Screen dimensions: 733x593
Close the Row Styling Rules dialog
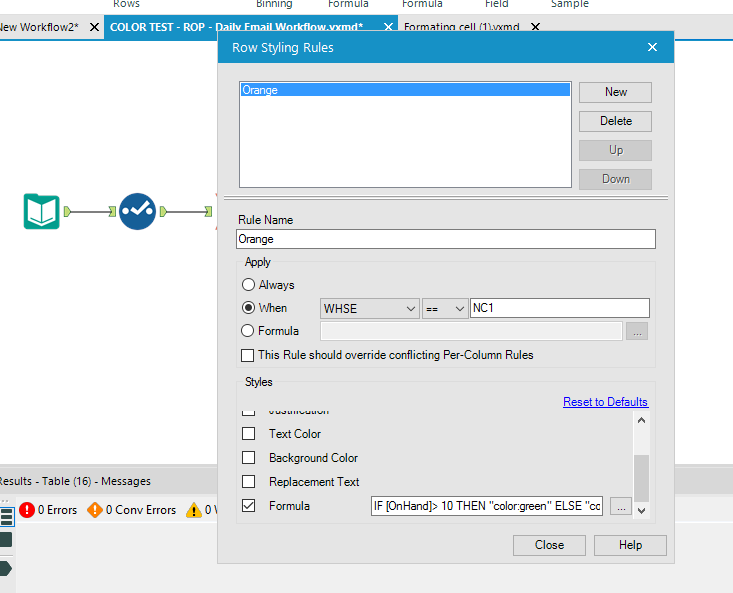coord(652,47)
